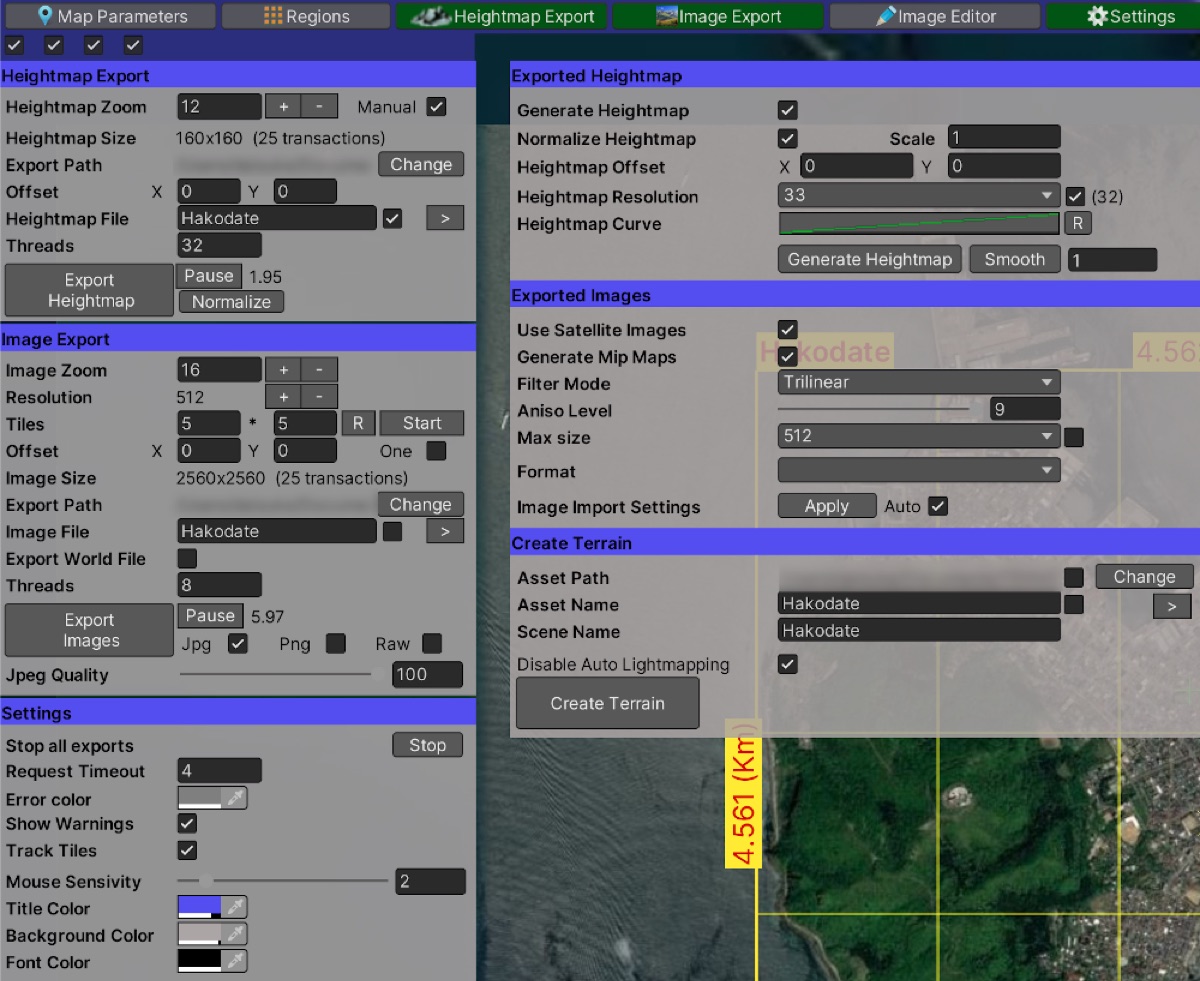The width and height of the screenshot is (1200, 981).
Task: Click the Export Heightmap button
Action: tap(89, 290)
